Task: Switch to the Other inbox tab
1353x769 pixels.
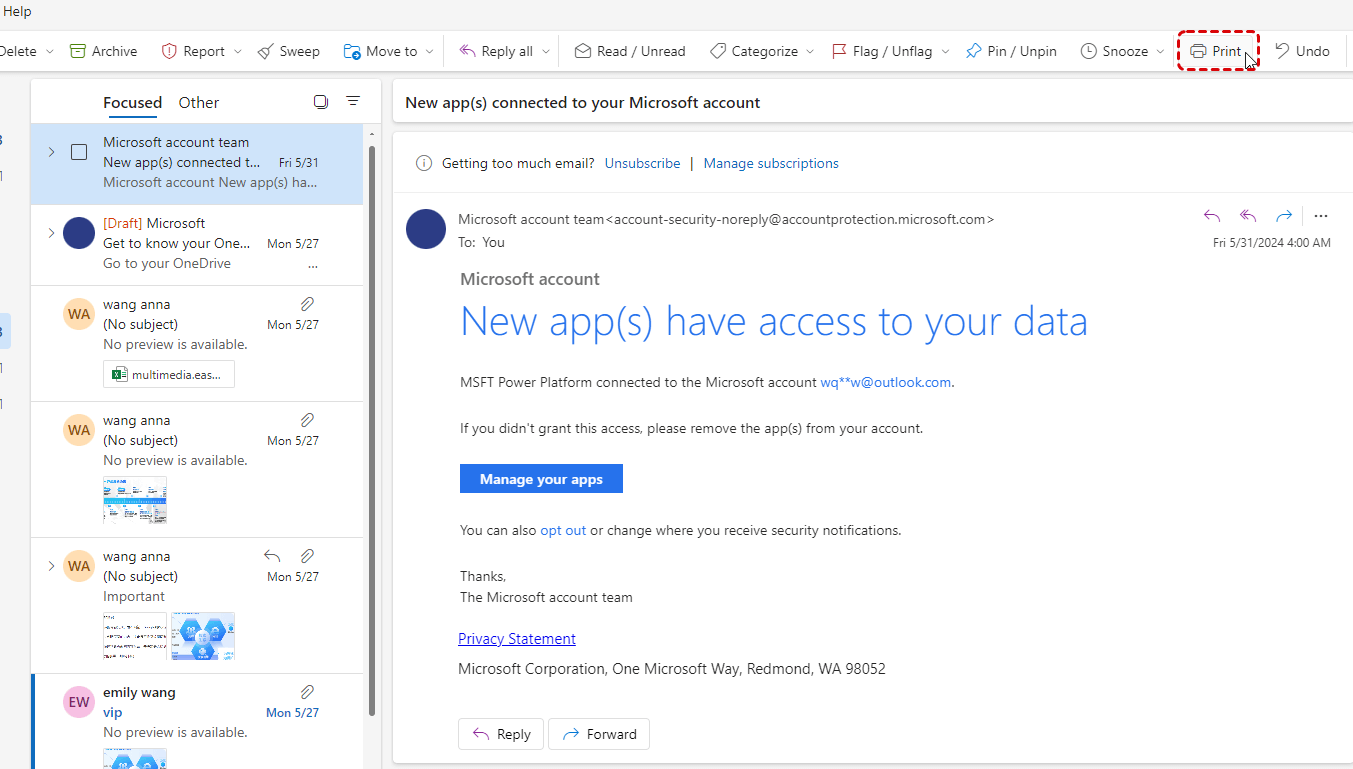Action: pyautogui.click(x=198, y=102)
